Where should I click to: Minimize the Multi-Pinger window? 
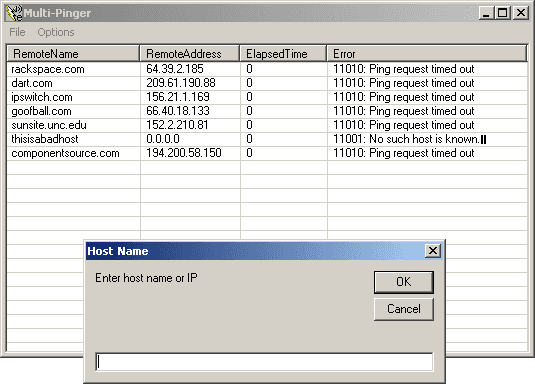pyautogui.click(x=486, y=13)
